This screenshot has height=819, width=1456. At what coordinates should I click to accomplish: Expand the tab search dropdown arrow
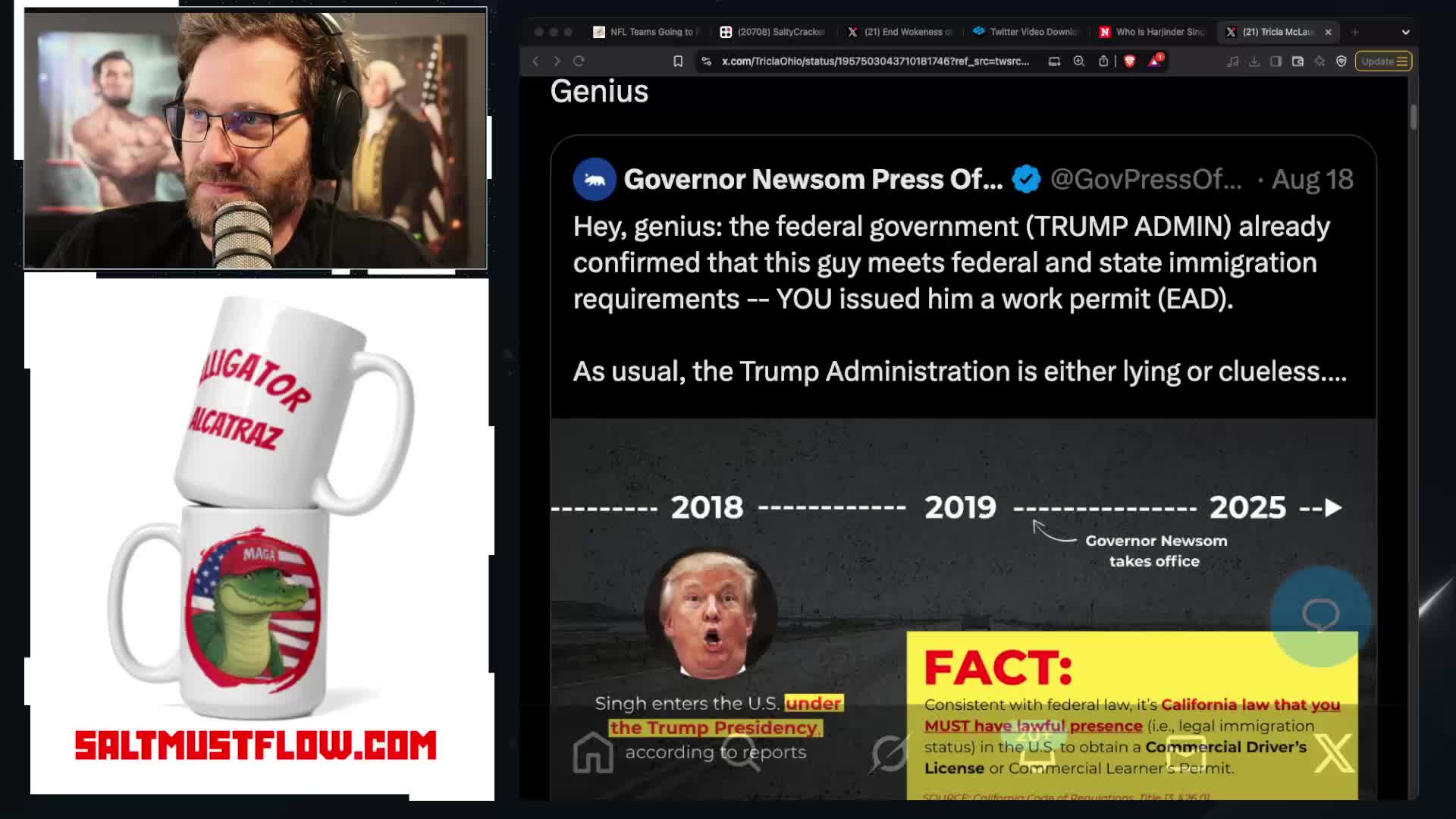point(1405,32)
